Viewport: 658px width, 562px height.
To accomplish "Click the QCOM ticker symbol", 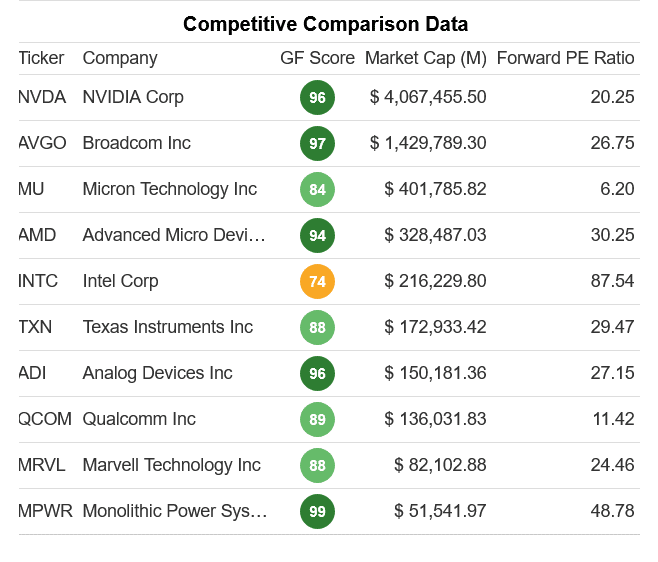I will pyautogui.click(x=46, y=419).
